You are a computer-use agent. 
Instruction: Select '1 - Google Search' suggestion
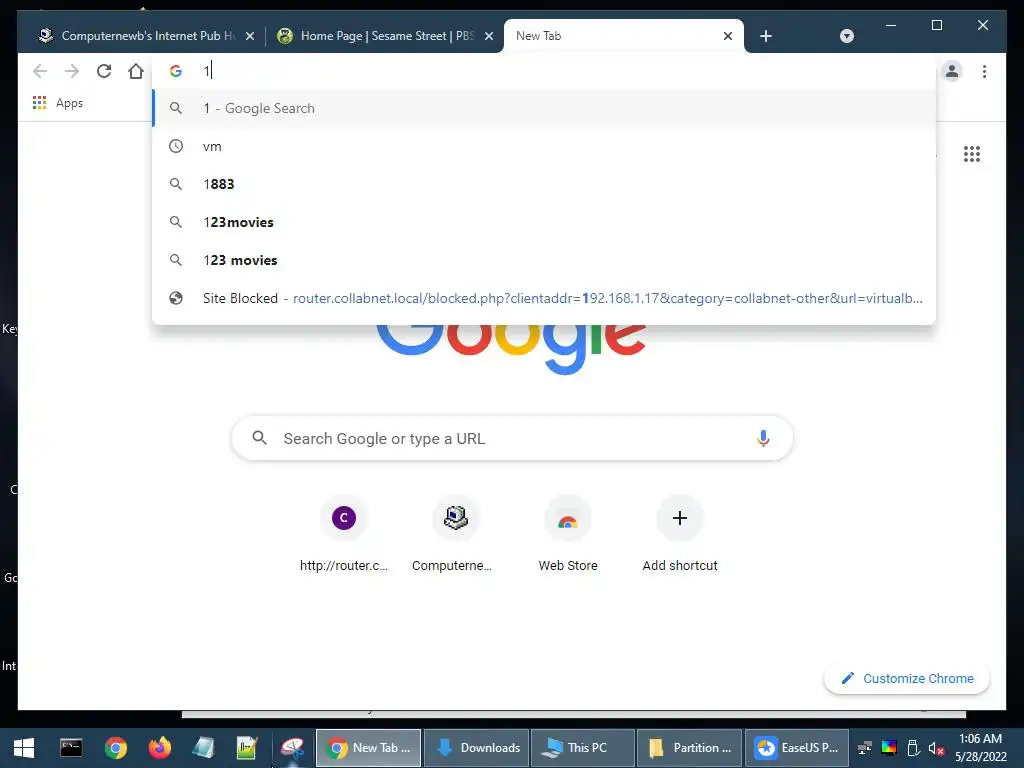pyautogui.click(x=544, y=108)
